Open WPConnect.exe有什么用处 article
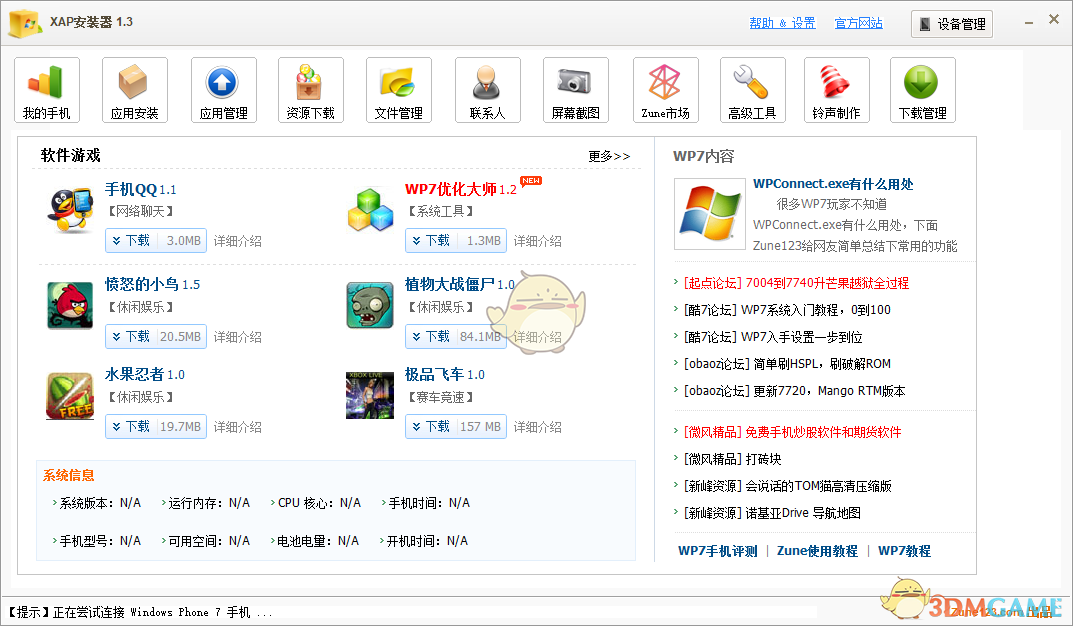This screenshot has height=626, width=1073. point(833,184)
